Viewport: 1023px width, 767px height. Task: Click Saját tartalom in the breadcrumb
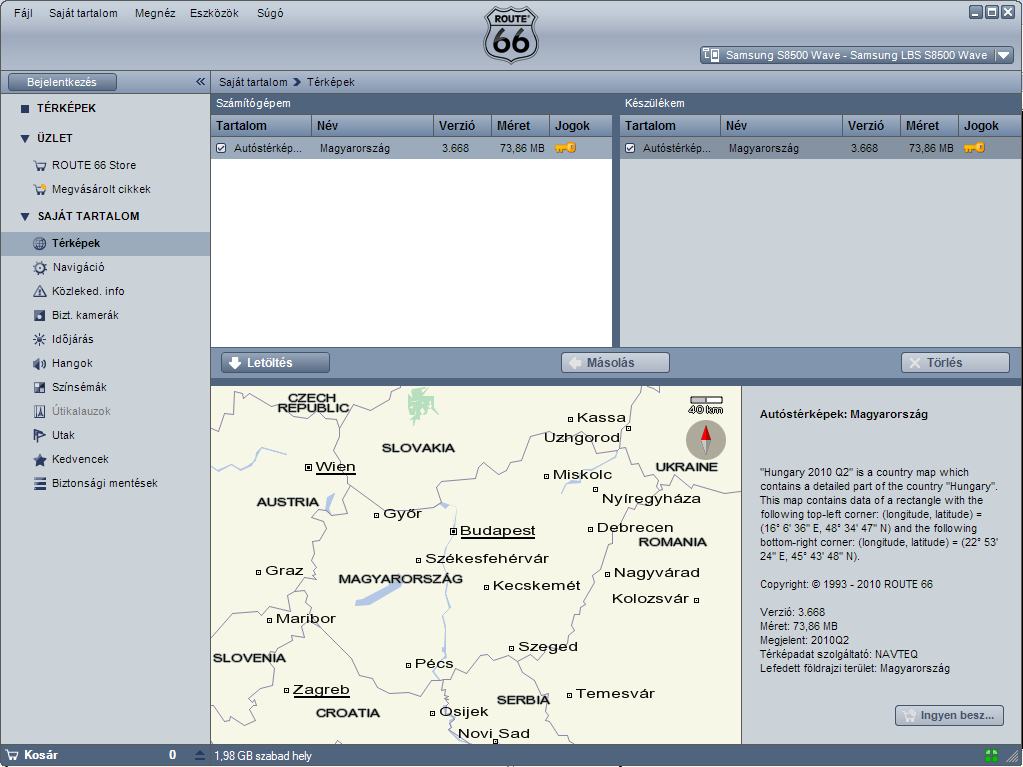tap(253, 82)
